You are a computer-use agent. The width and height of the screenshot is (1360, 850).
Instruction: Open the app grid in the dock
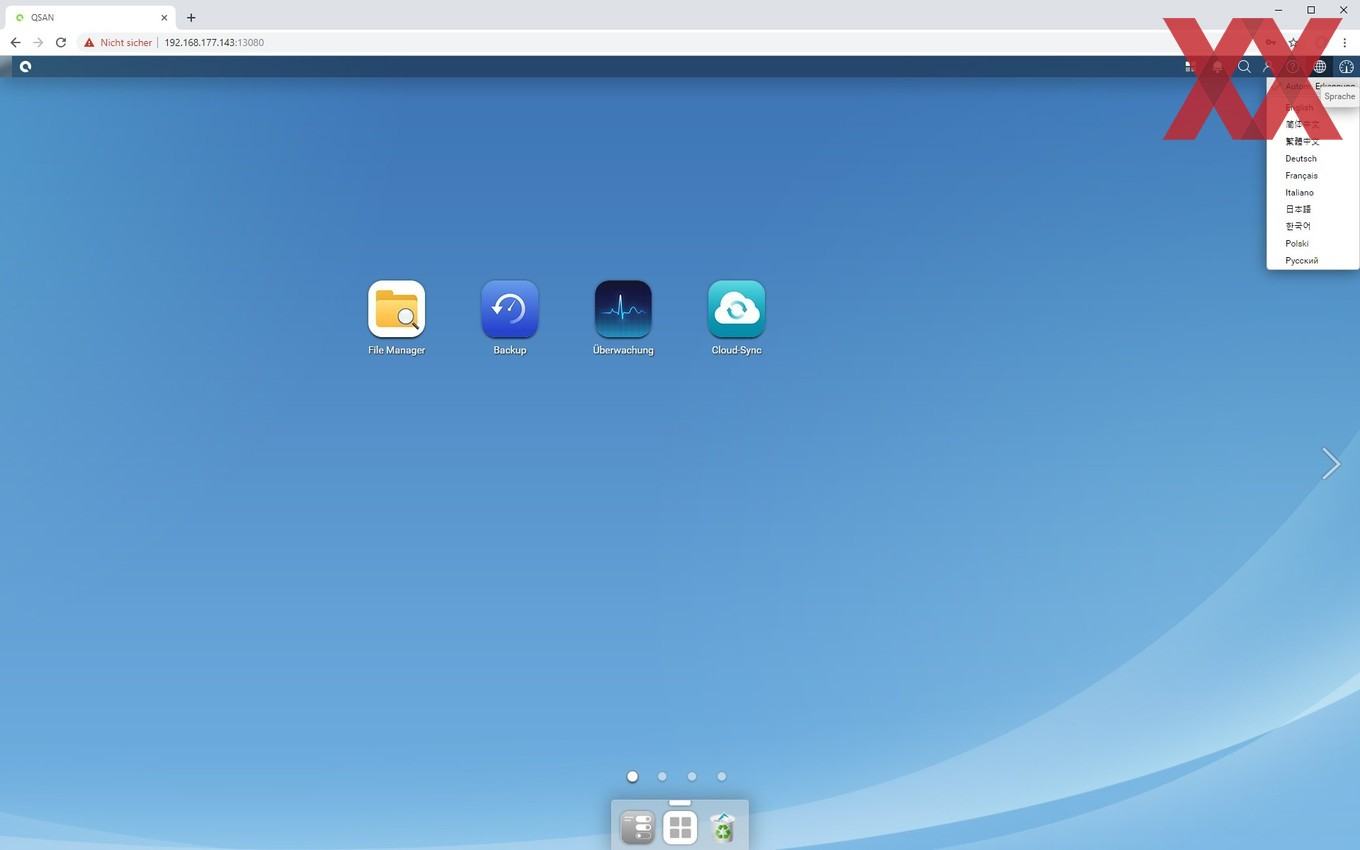680,828
